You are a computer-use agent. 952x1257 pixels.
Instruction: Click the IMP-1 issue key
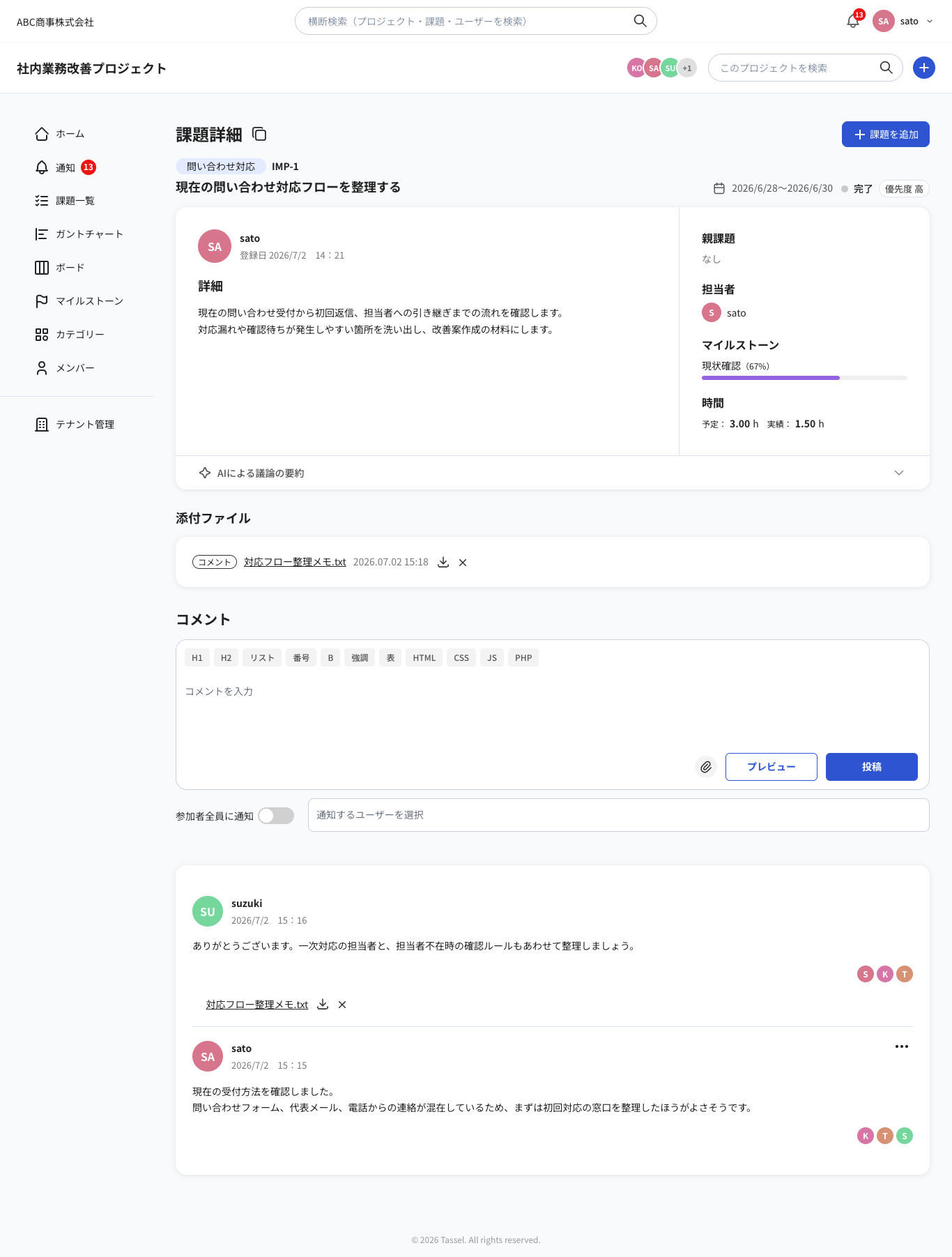(285, 167)
